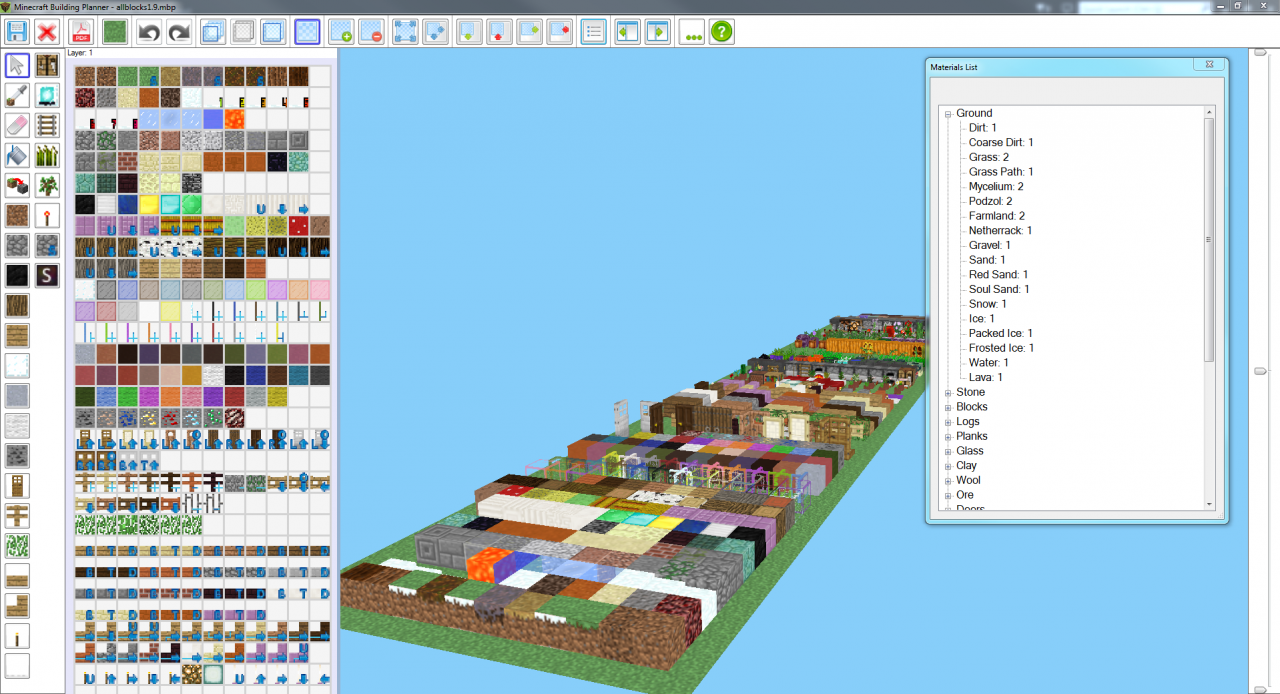Click the three green dots button
Viewport: 1280px width, 694px height.
click(x=691, y=32)
